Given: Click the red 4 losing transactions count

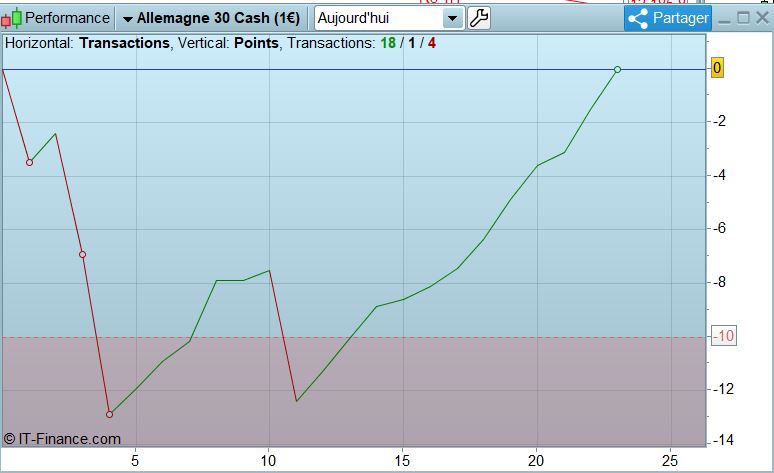Looking at the screenshot, I should coord(431,43).
